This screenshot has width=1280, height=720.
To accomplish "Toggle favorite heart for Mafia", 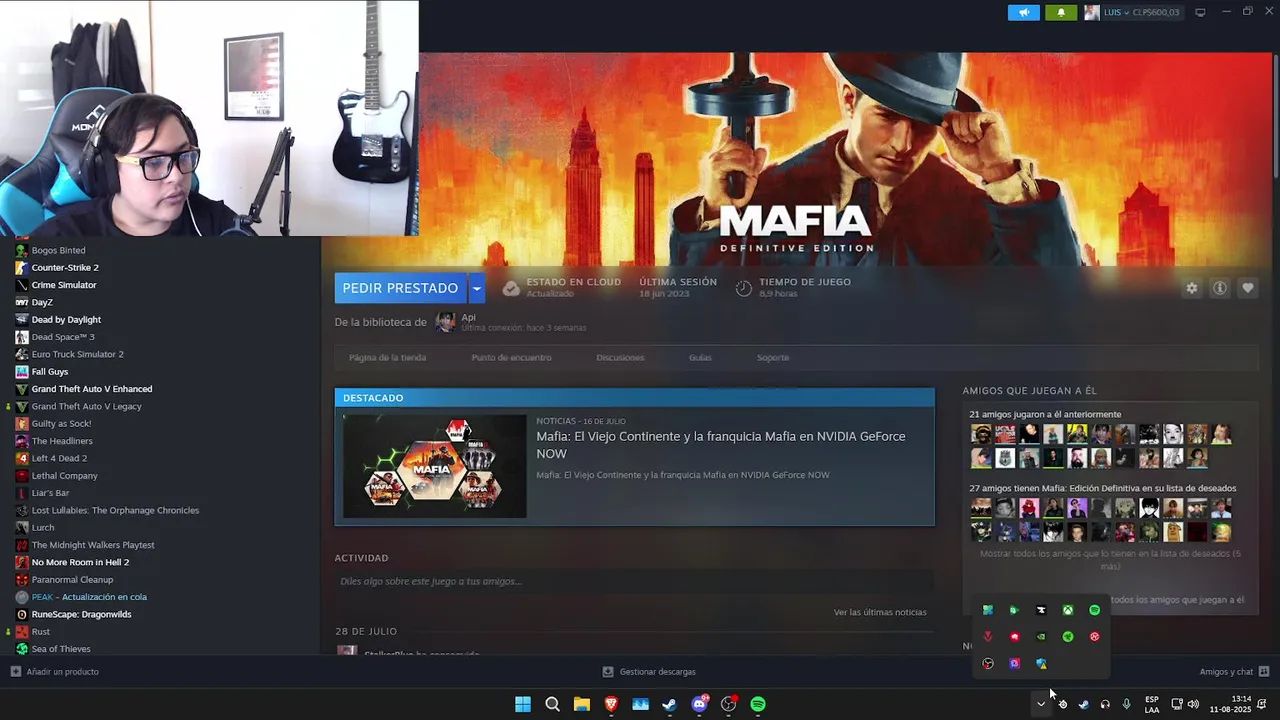I will tap(1248, 288).
